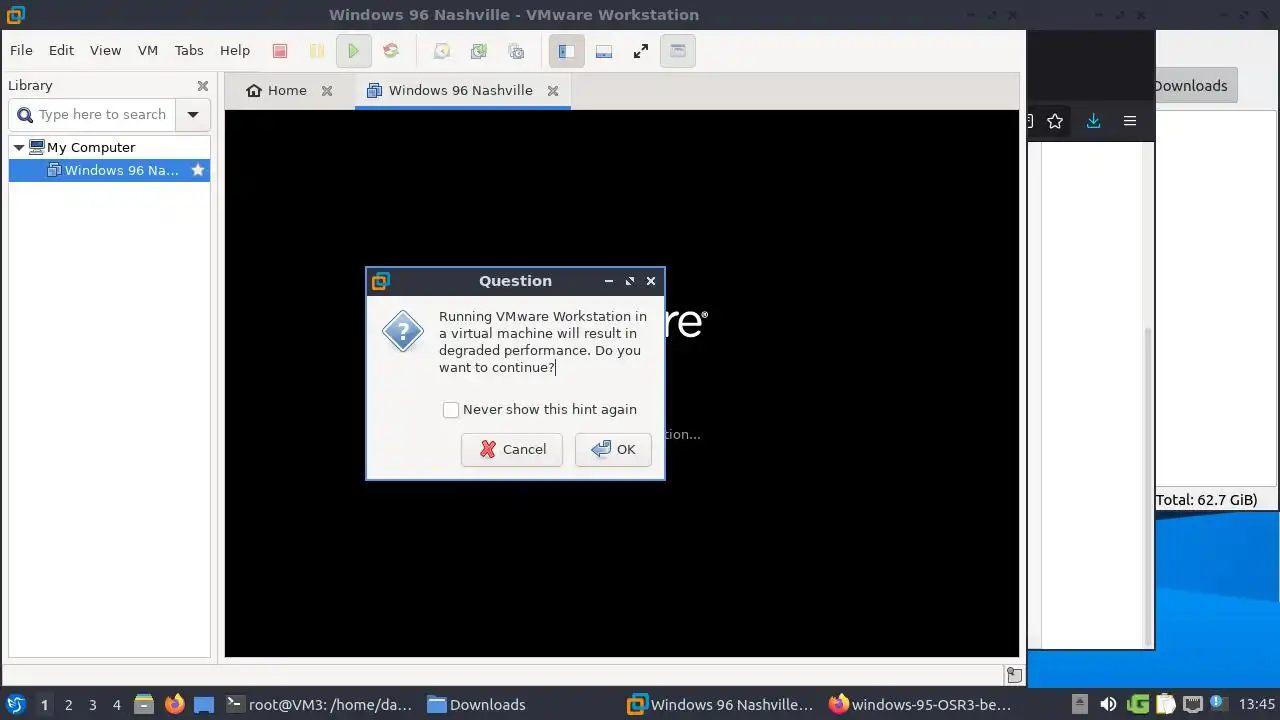Image resolution: width=1280 pixels, height=720 pixels.
Task: Open the Edit menu
Action: pyautogui.click(x=61, y=50)
